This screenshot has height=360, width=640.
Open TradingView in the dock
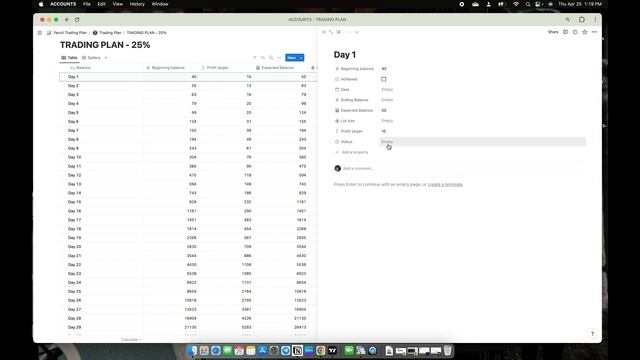(x=332, y=351)
